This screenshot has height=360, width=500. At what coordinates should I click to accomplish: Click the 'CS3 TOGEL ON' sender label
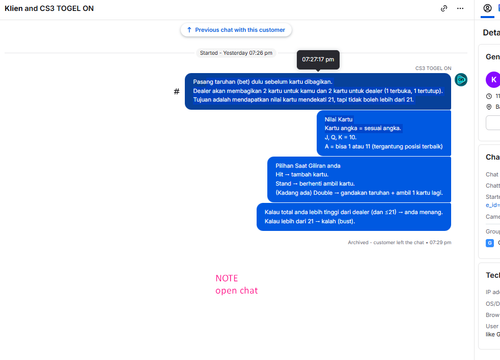point(433,68)
